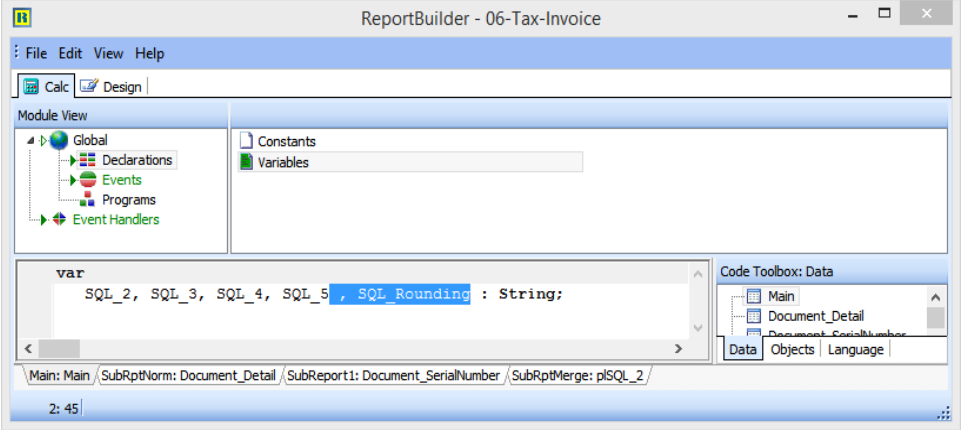Collapse the Global tree node
The height and width of the screenshot is (430, 962).
coord(31,141)
